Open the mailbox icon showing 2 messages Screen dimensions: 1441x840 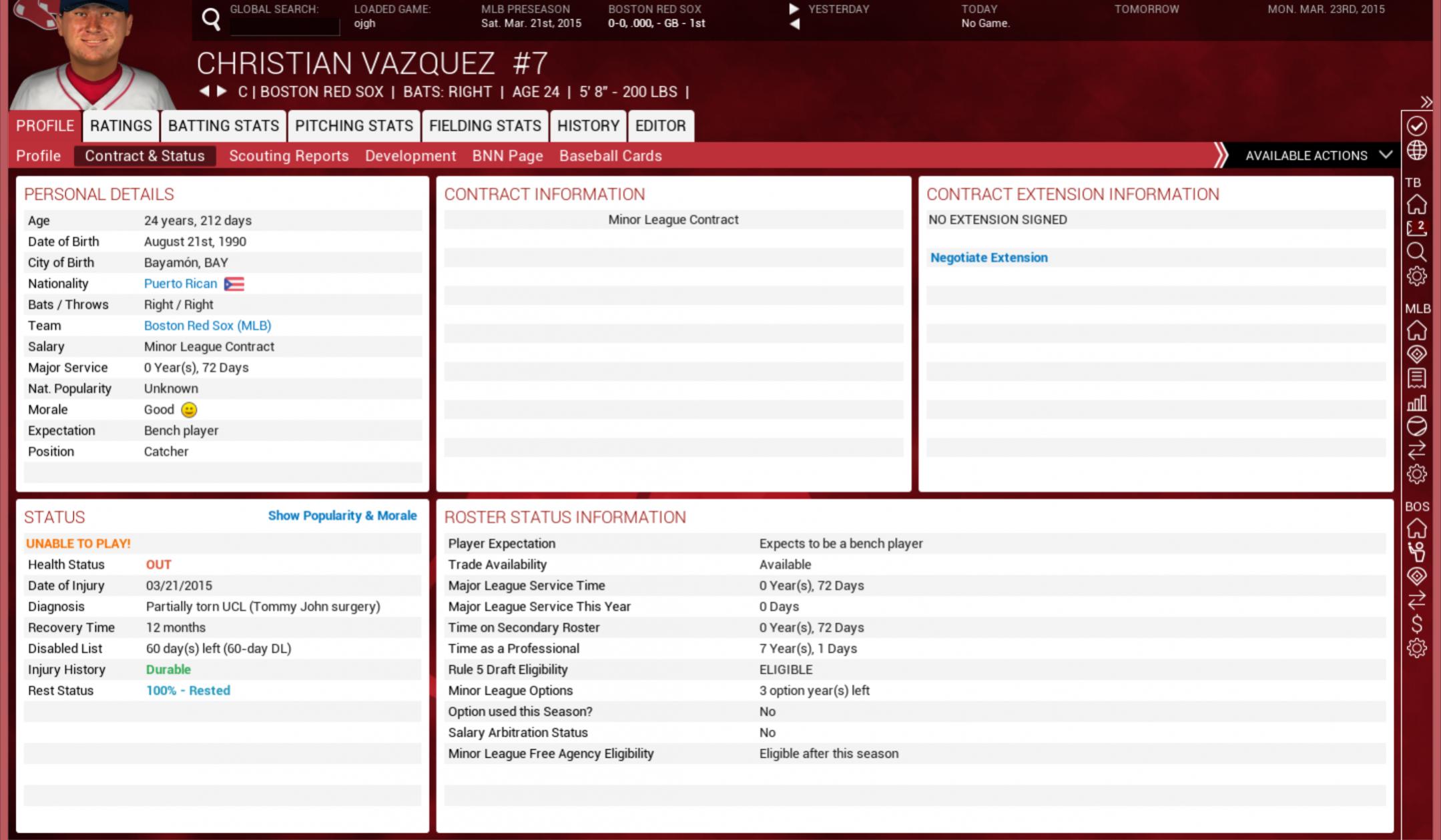[x=1416, y=228]
